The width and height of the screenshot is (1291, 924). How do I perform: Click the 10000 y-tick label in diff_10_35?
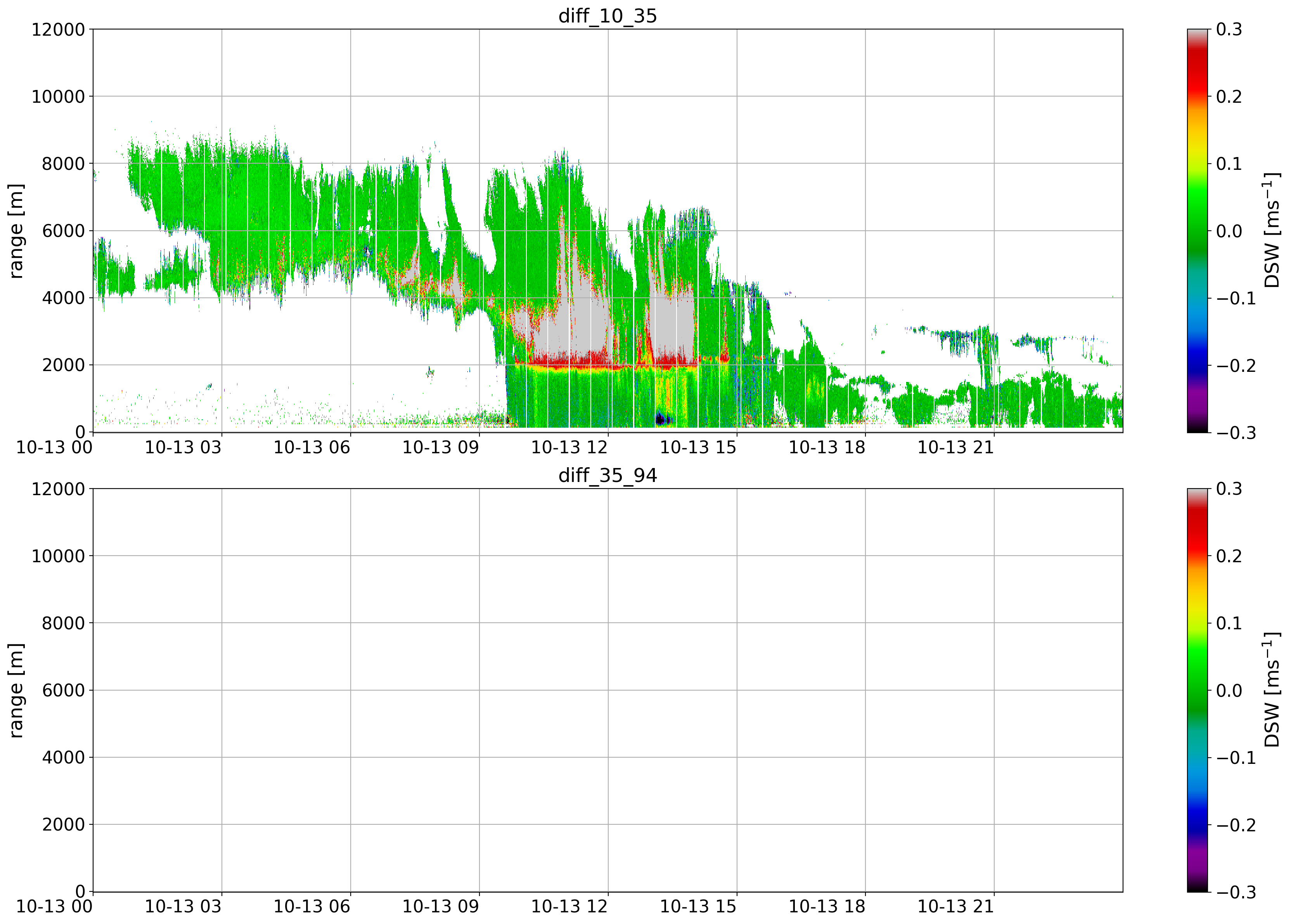(x=58, y=97)
